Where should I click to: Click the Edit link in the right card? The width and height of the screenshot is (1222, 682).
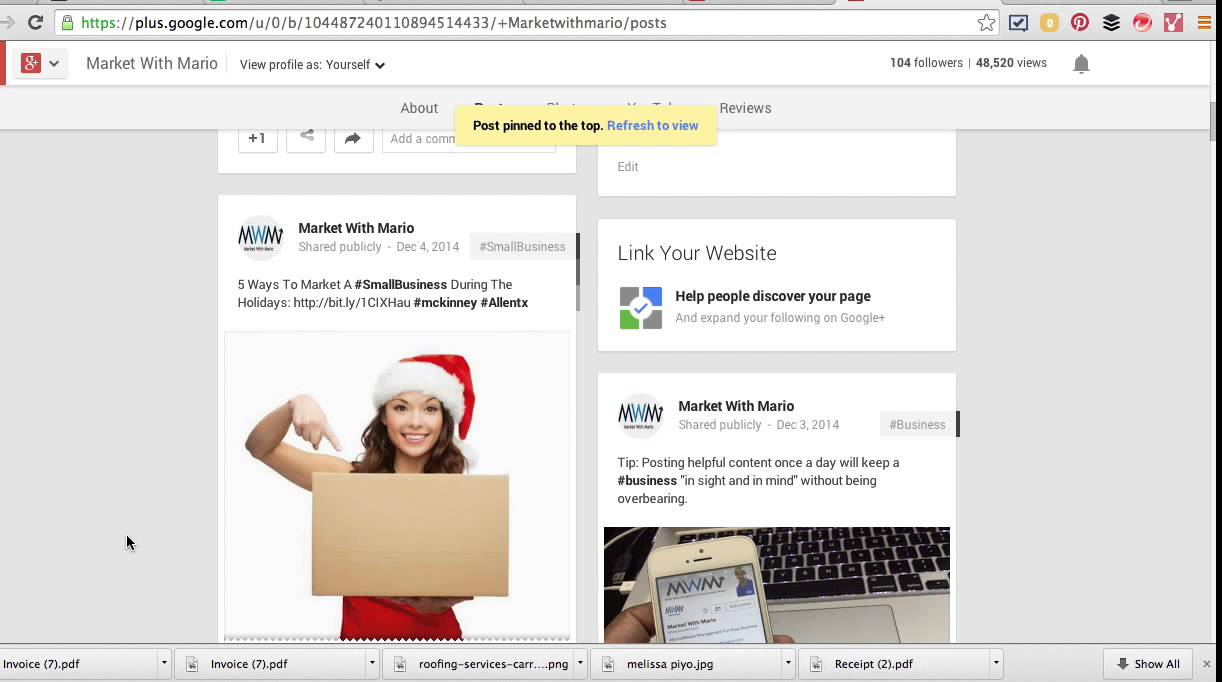[628, 167]
